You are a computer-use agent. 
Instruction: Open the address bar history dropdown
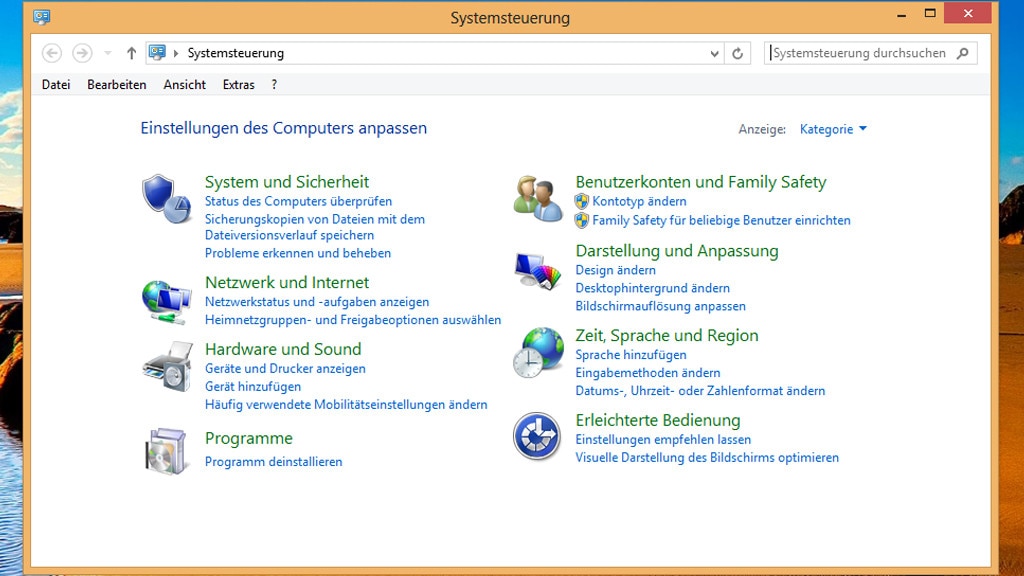(713, 53)
